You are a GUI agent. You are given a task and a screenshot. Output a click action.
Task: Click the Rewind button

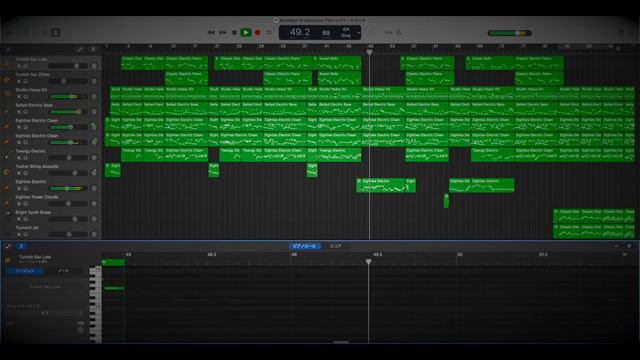(x=211, y=32)
